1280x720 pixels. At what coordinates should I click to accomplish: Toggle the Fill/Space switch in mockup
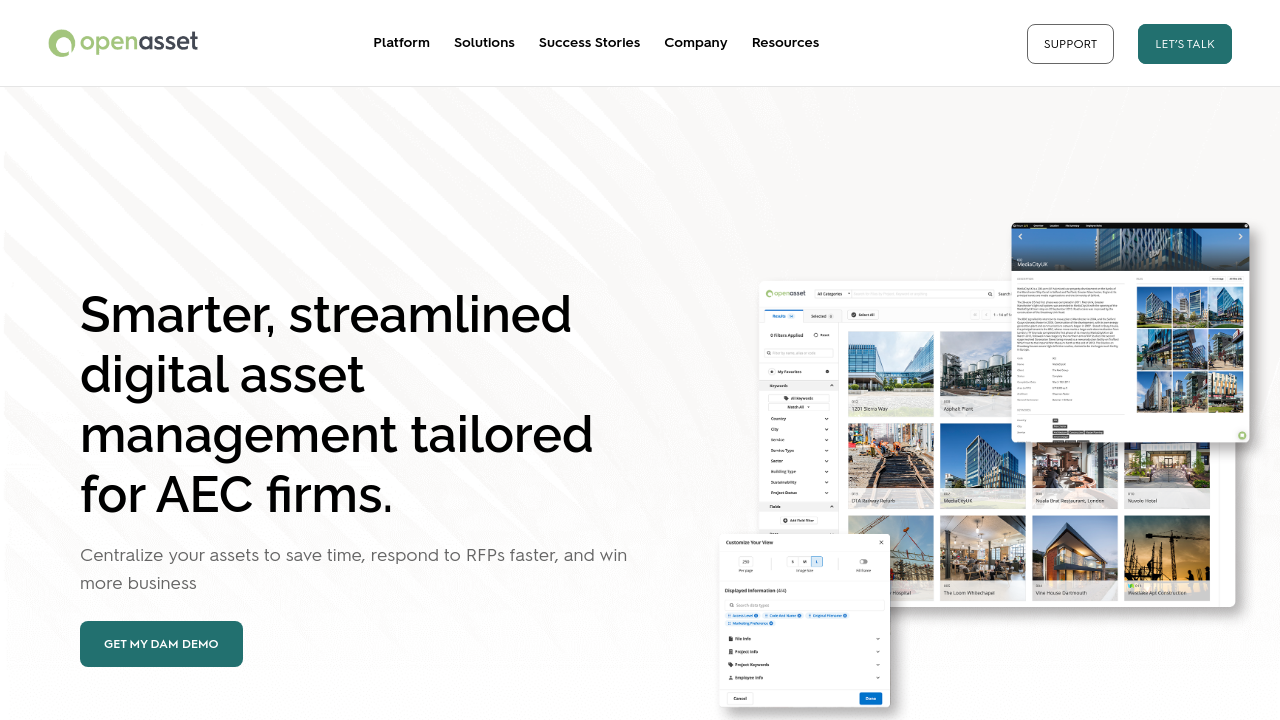863,561
